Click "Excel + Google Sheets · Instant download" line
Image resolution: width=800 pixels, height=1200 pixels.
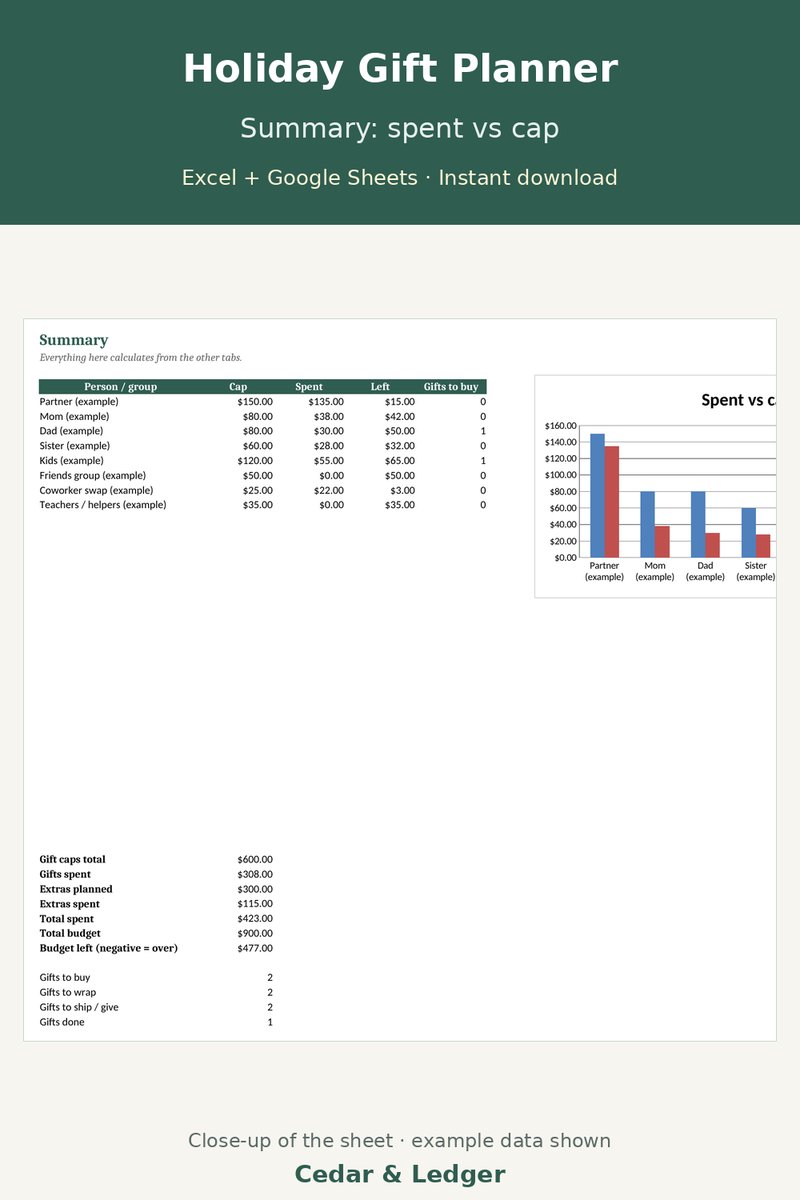[400, 178]
